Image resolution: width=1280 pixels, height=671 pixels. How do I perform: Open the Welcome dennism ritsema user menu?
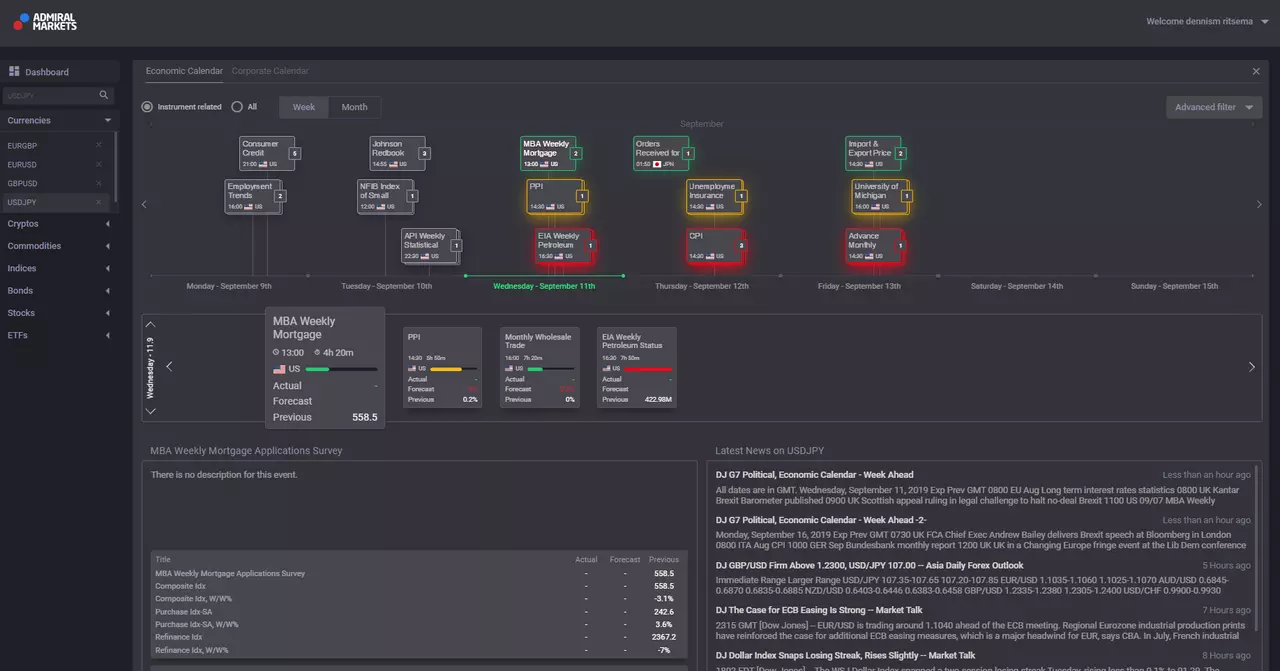coord(1207,21)
